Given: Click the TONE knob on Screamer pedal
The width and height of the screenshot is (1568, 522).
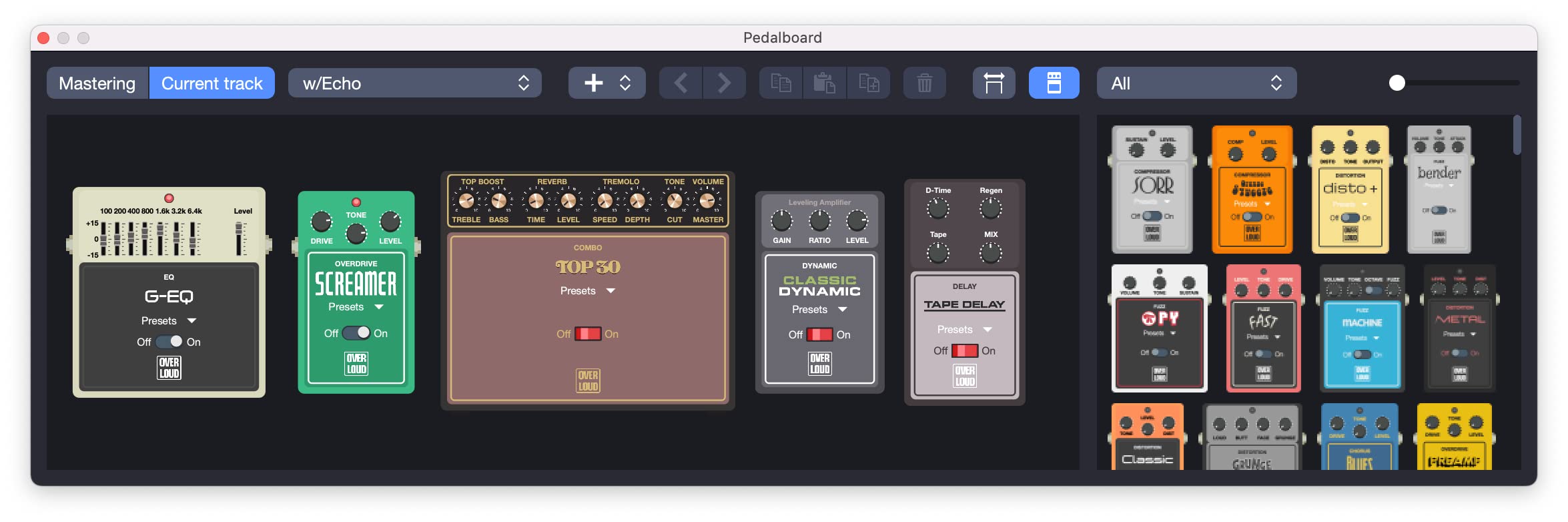Looking at the screenshot, I should [356, 234].
